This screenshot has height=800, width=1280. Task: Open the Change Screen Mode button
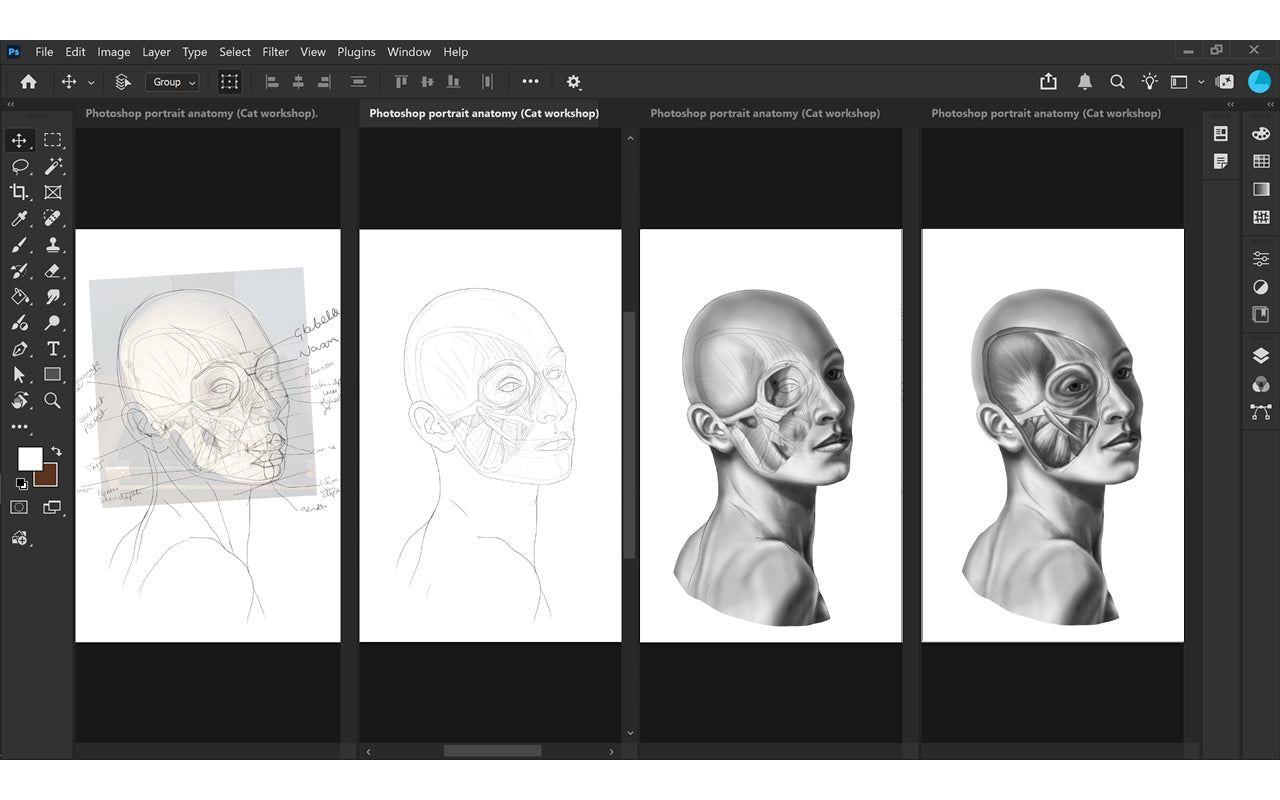click(x=53, y=507)
